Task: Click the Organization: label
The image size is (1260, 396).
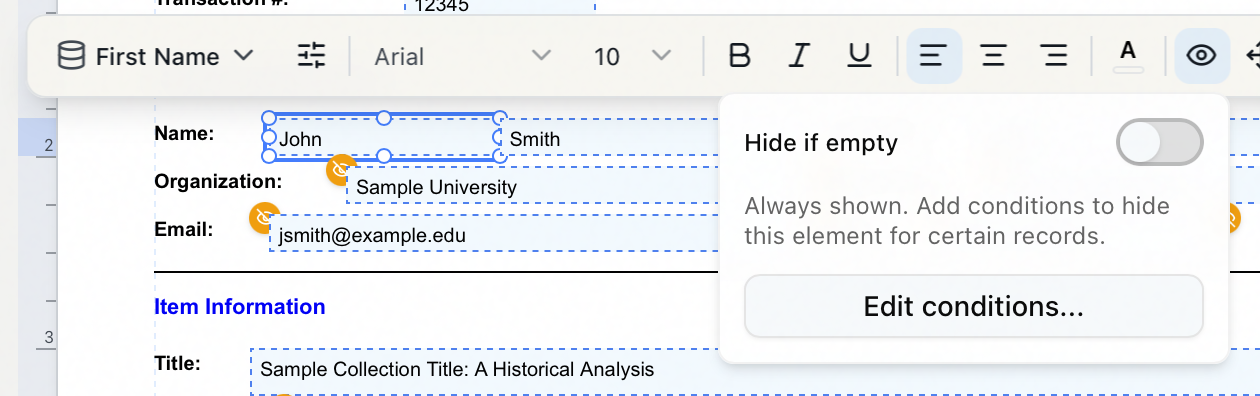Action: click(218, 182)
